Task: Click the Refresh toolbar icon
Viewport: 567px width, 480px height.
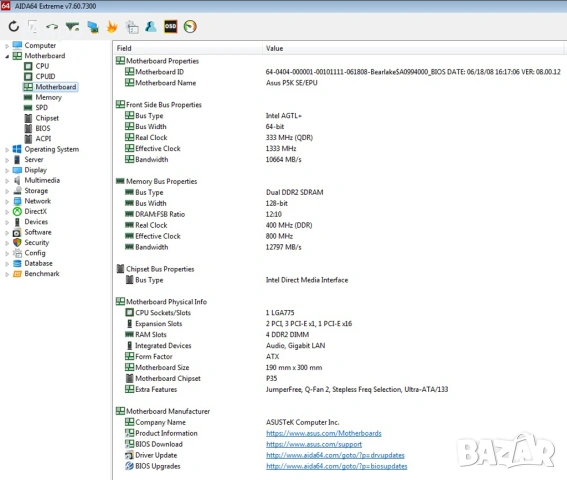Action: (x=14, y=26)
